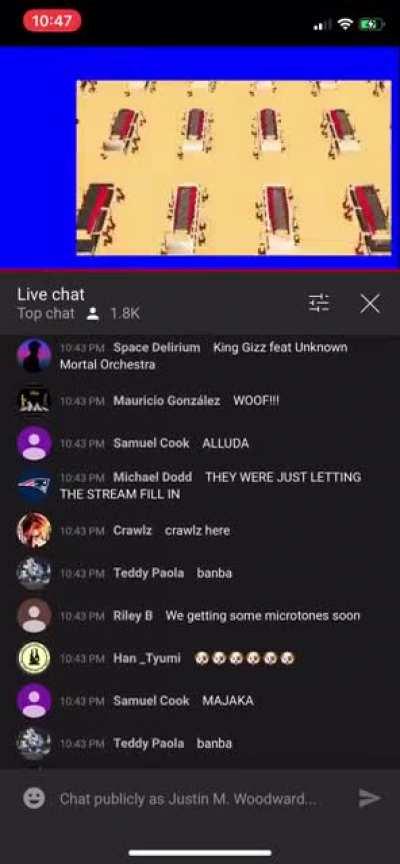The height and width of the screenshot is (864, 400).
Task: Tap Han _Tyumi's round avatar
Action: pyautogui.click(x=34, y=658)
